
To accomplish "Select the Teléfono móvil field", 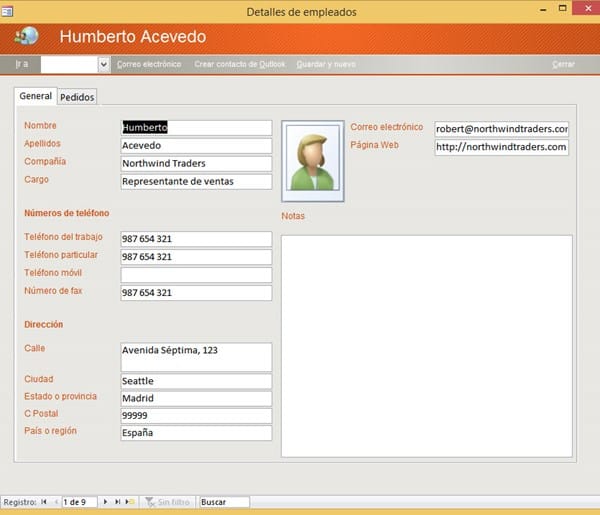I will point(196,275).
